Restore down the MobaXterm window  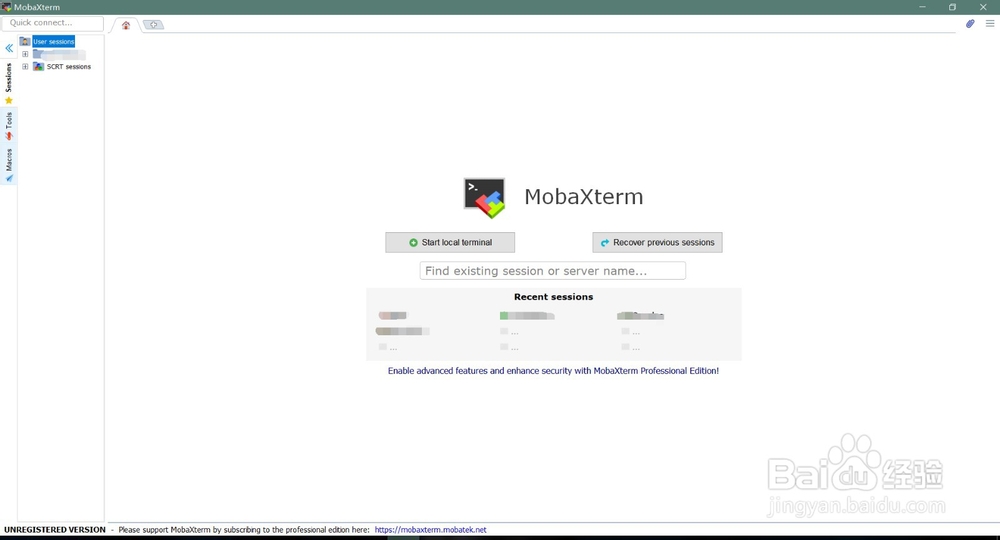click(952, 7)
